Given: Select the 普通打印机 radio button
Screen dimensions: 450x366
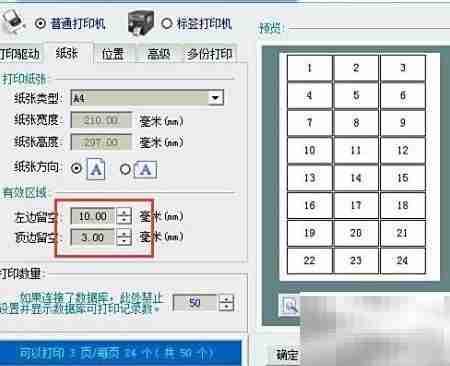Looking at the screenshot, I should pos(40,24).
